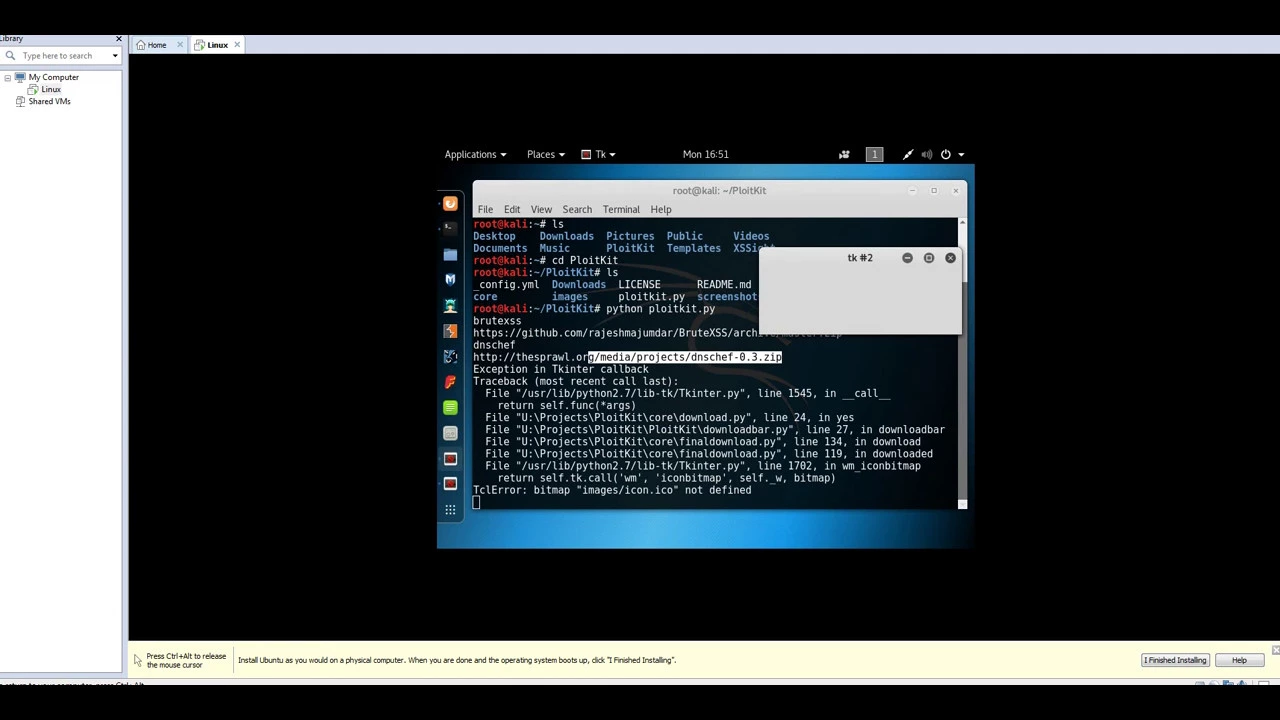The image size is (1280, 720).
Task: Click I Finished Installing button
Action: tap(1175, 660)
